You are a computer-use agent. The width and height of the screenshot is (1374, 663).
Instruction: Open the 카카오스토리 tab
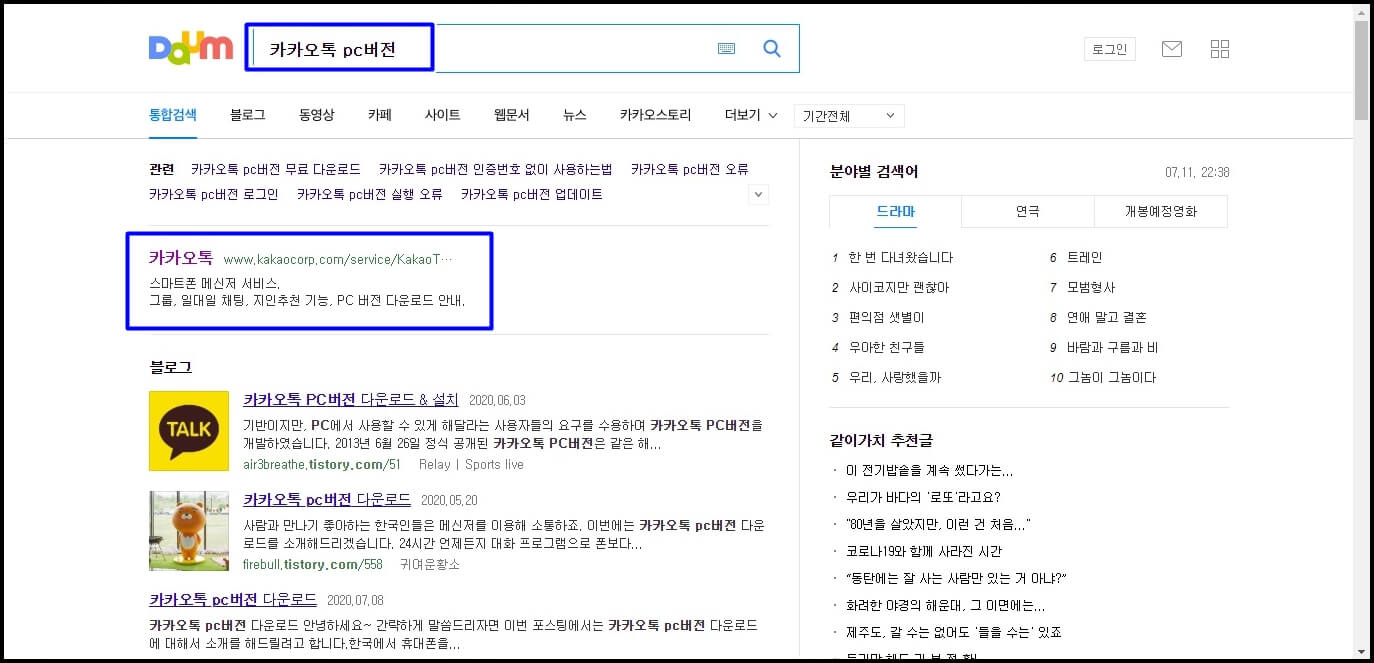[x=655, y=115]
